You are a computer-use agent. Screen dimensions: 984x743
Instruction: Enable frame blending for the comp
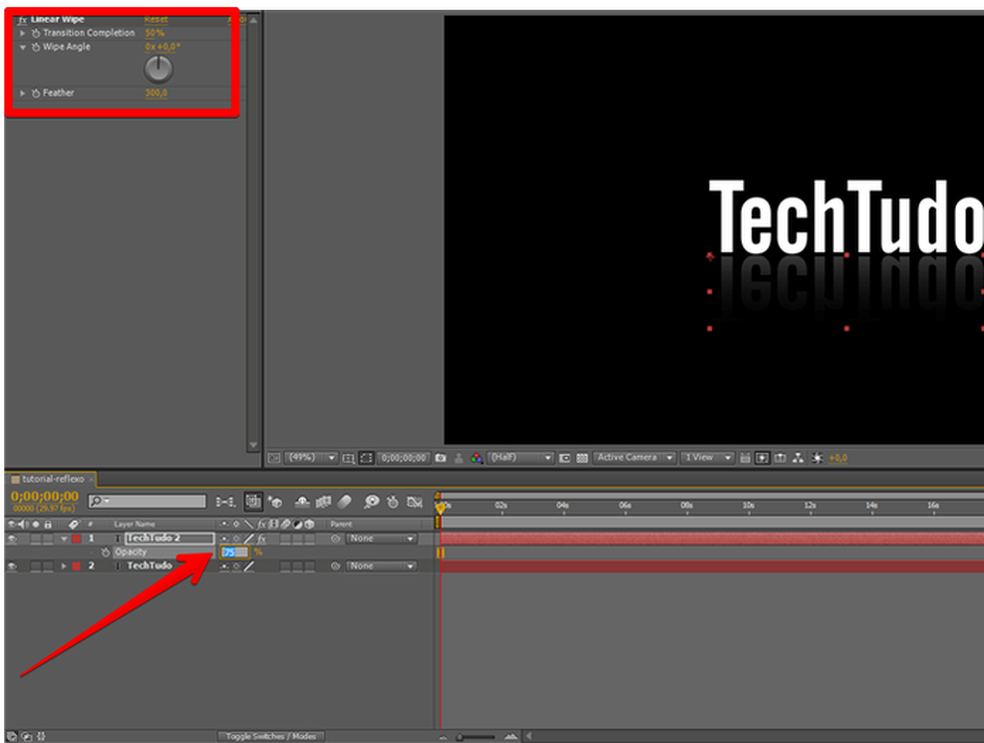click(x=323, y=502)
